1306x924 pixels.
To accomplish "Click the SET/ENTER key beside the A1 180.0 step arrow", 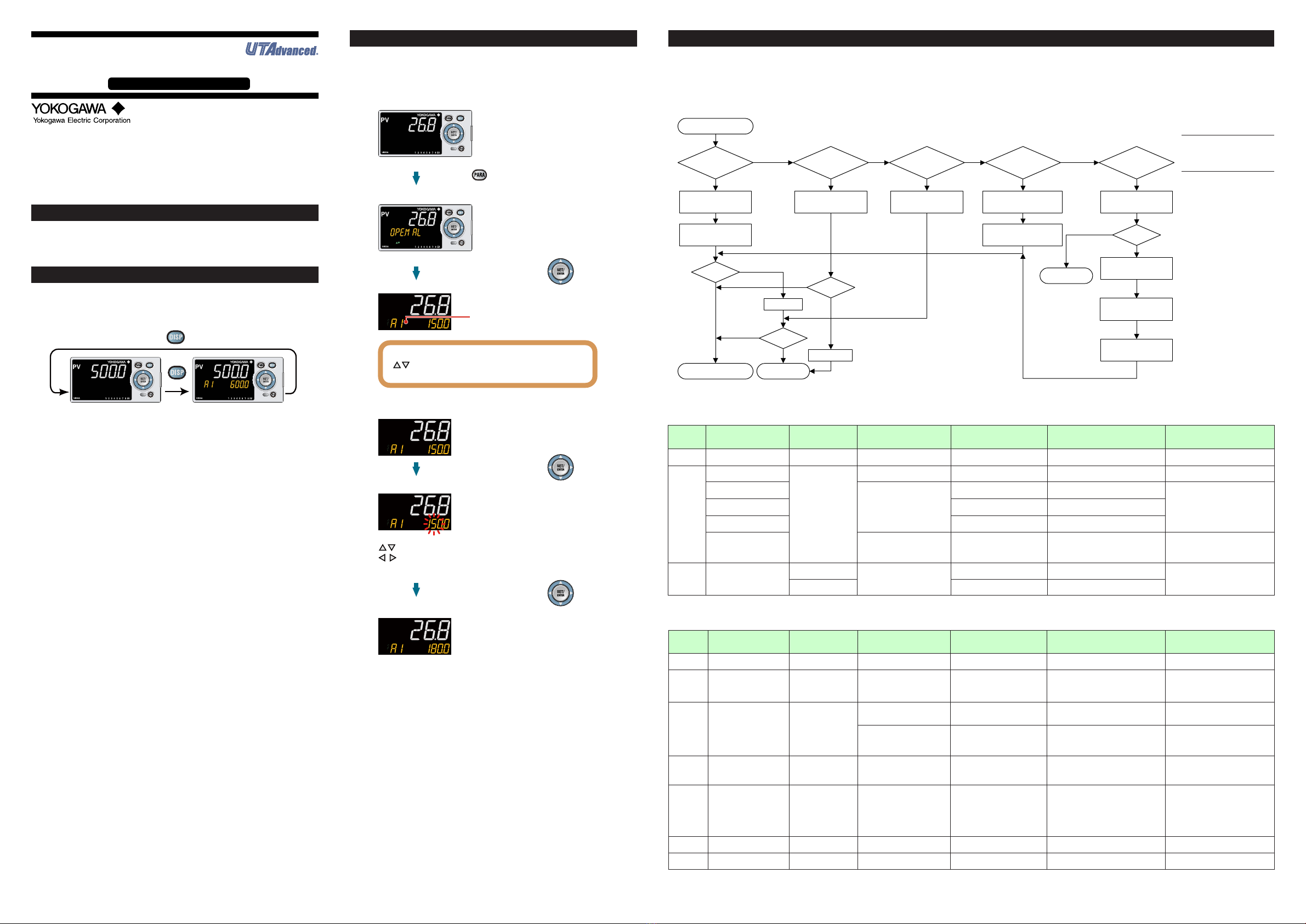I will [560, 593].
